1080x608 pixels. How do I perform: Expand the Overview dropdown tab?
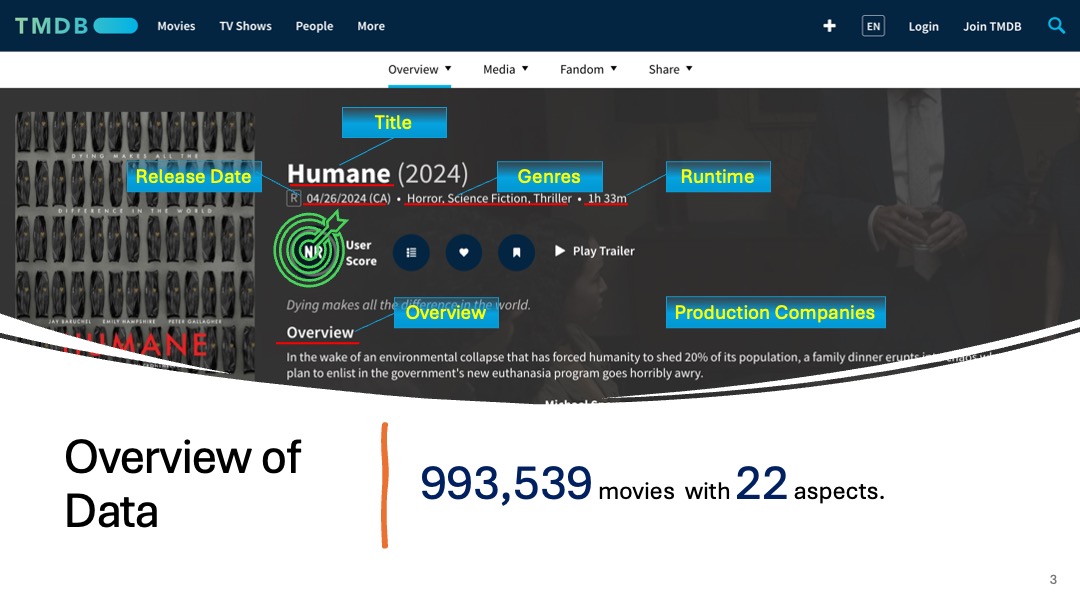tap(419, 69)
